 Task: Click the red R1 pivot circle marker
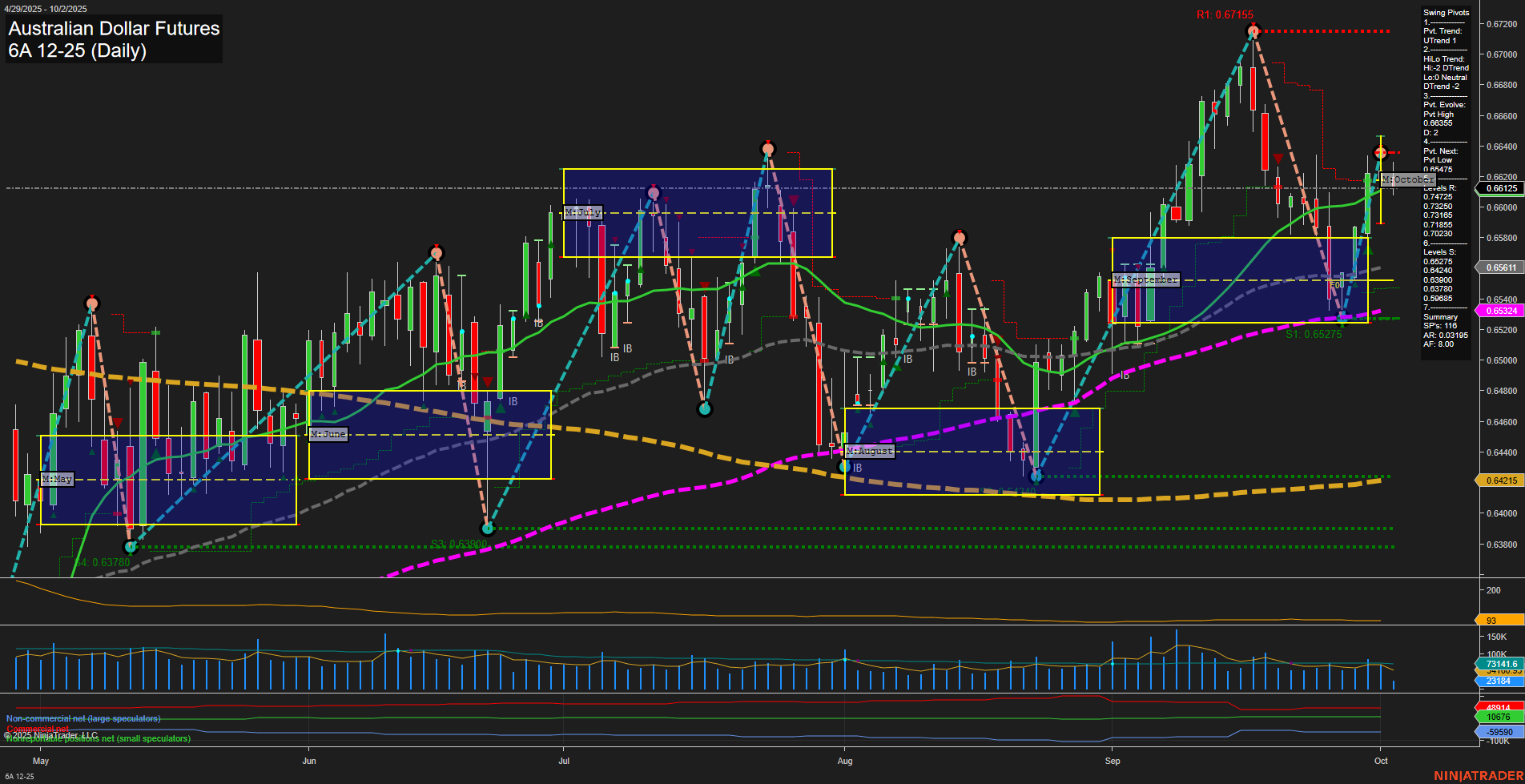pyautogui.click(x=1253, y=32)
